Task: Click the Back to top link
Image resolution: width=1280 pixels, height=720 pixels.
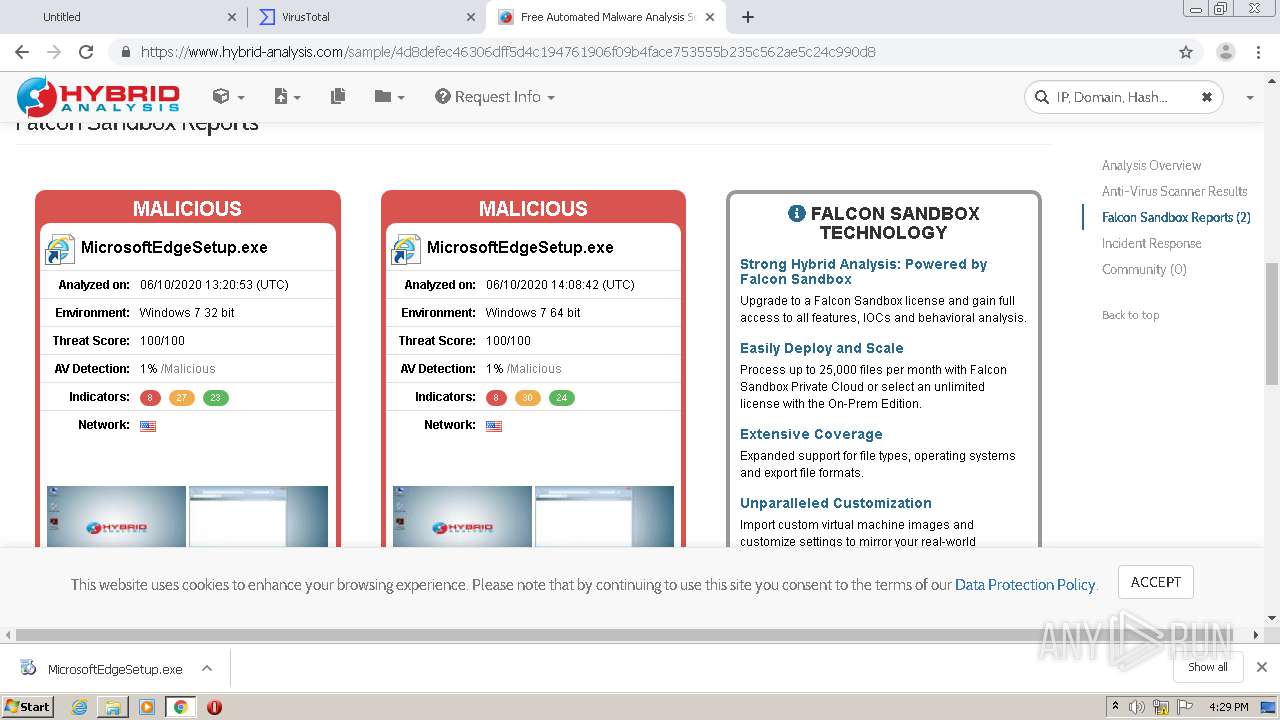Action: pyautogui.click(x=1130, y=315)
